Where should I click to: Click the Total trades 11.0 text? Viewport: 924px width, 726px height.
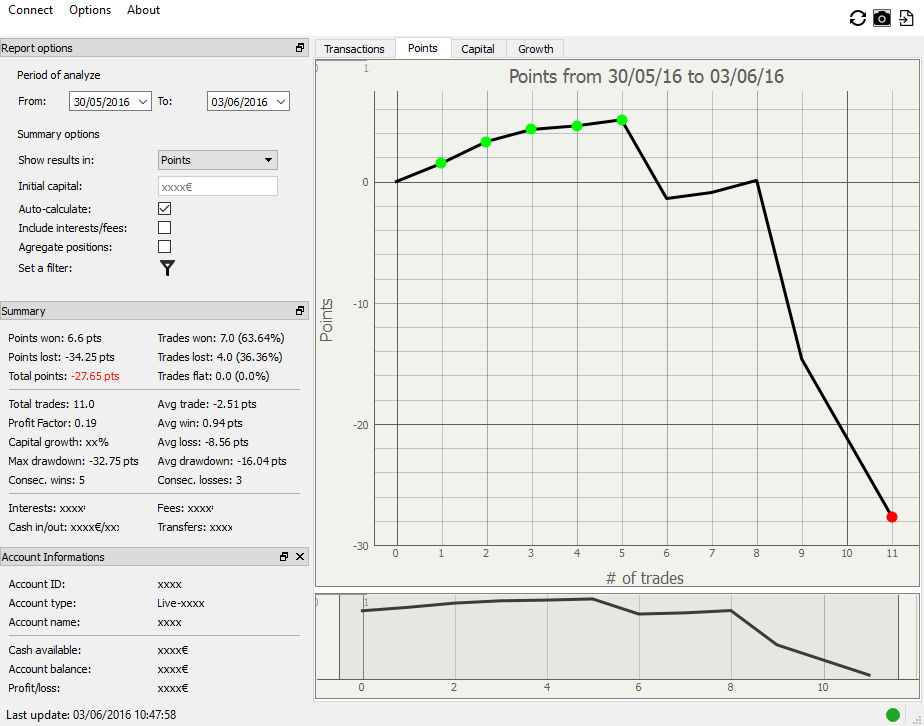tap(51, 404)
